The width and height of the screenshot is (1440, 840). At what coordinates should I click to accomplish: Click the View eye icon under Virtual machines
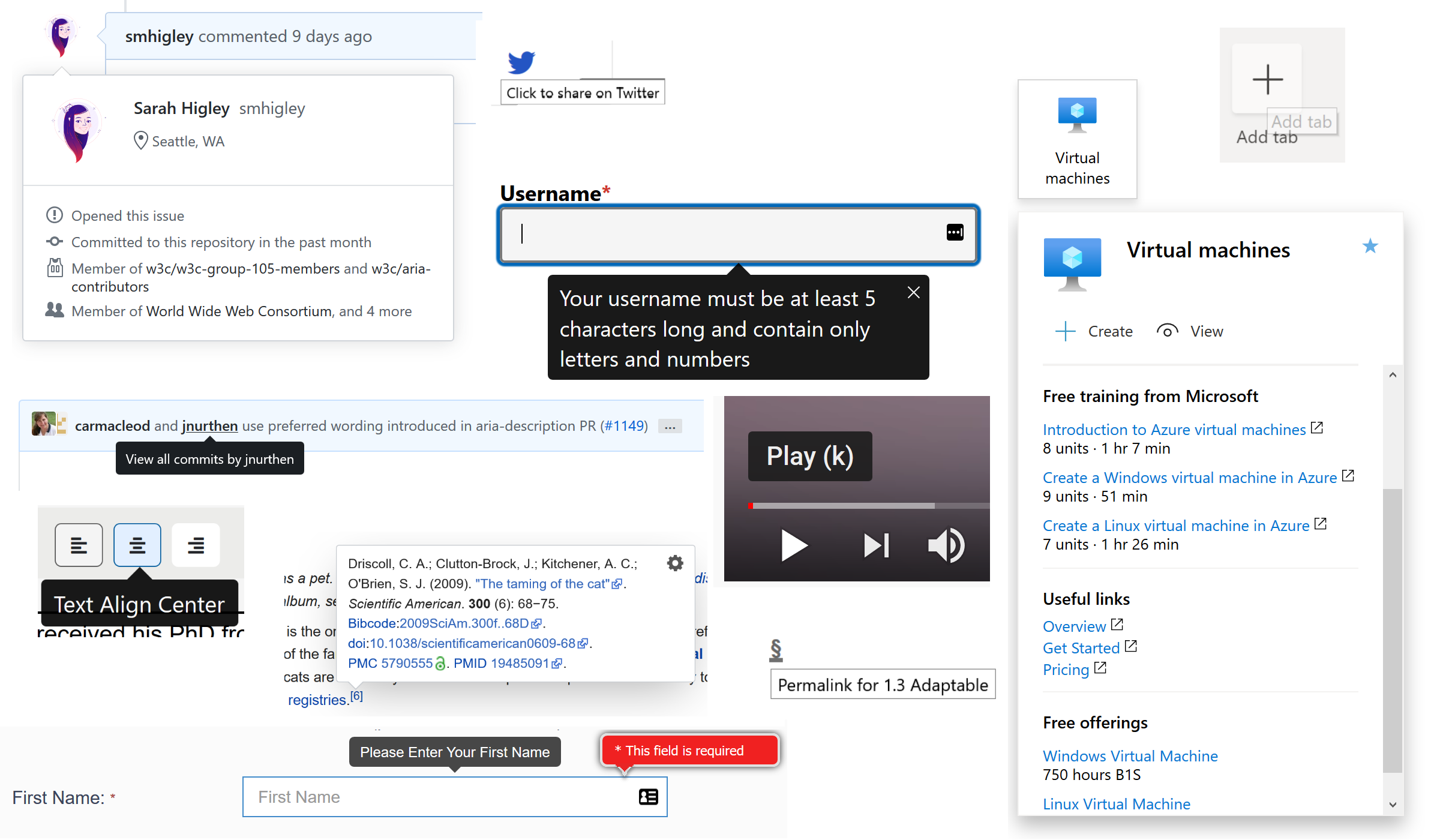point(1167,331)
